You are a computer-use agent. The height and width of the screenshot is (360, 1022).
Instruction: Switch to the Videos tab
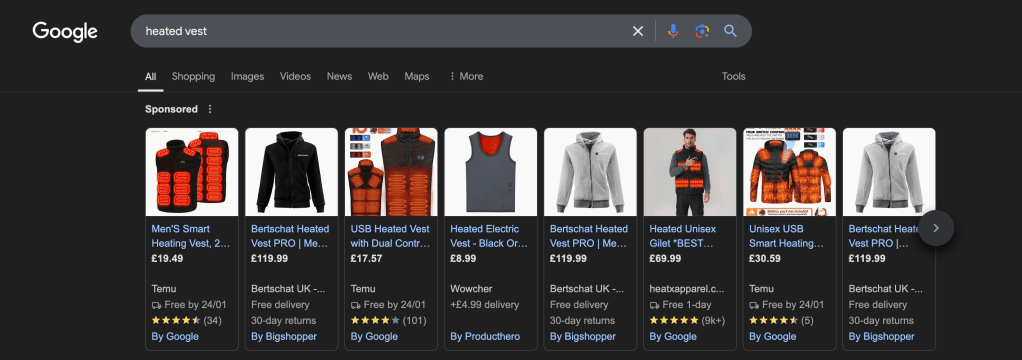click(295, 76)
